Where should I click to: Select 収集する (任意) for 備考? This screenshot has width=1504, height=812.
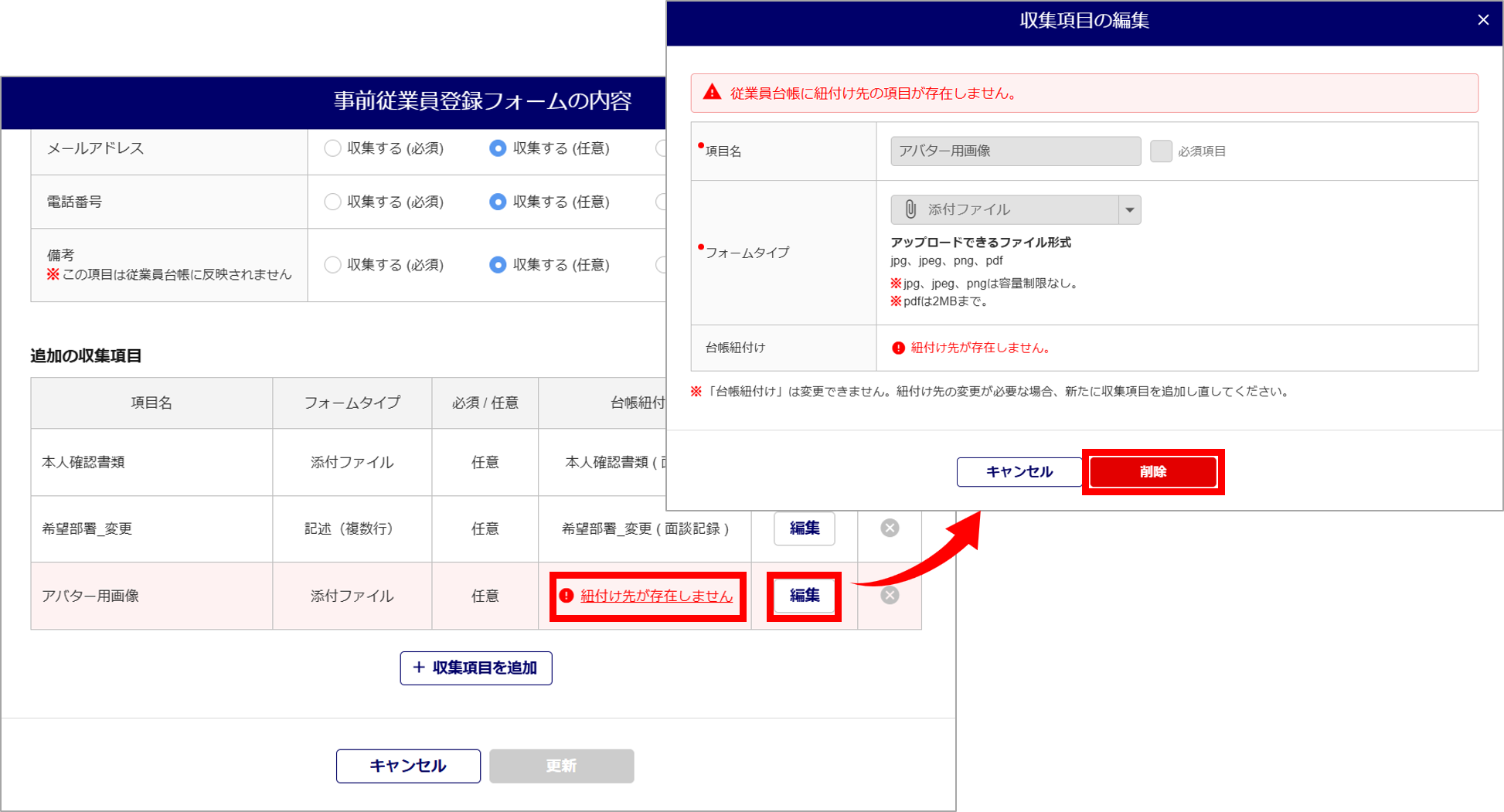[498, 265]
